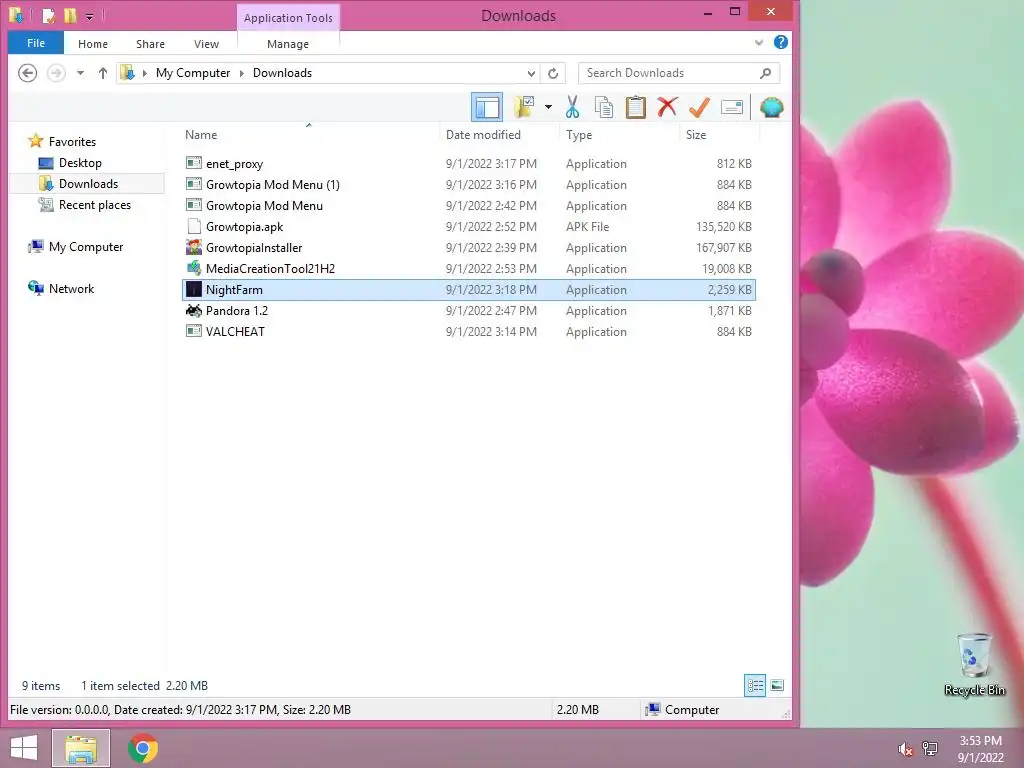Copy using the two-pages icon

tap(603, 107)
